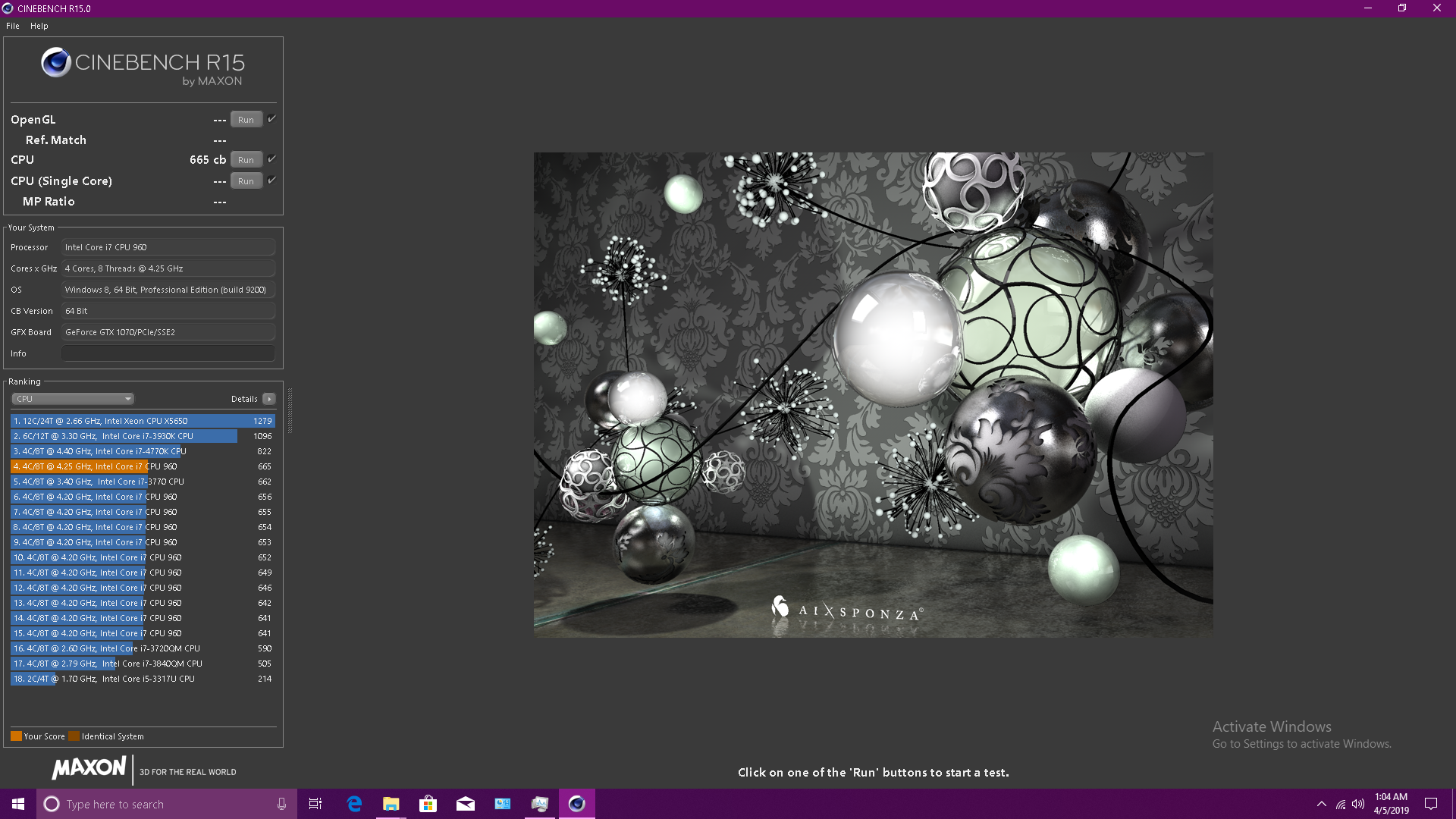
Task: Open volume control tray icon
Action: click(1358, 804)
